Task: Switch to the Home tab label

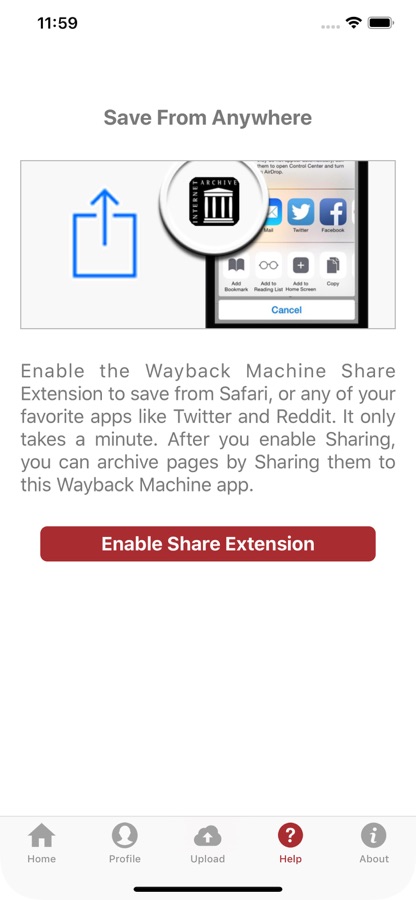Action: click(x=42, y=859)
